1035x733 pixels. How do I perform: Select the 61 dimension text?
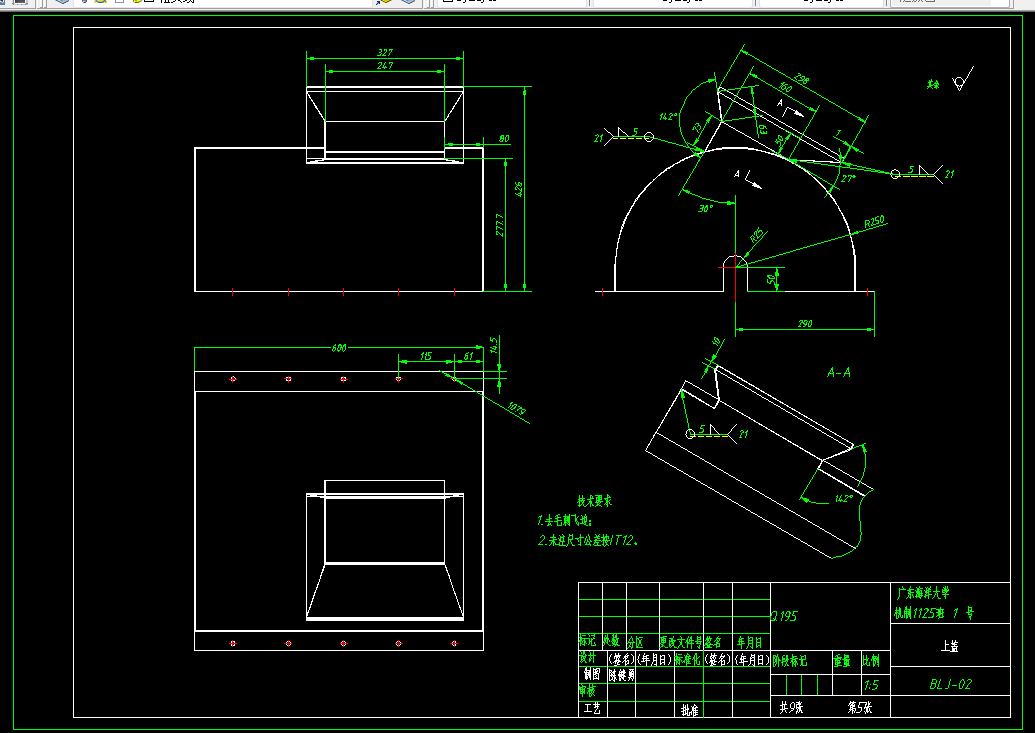tap(468, 356)
